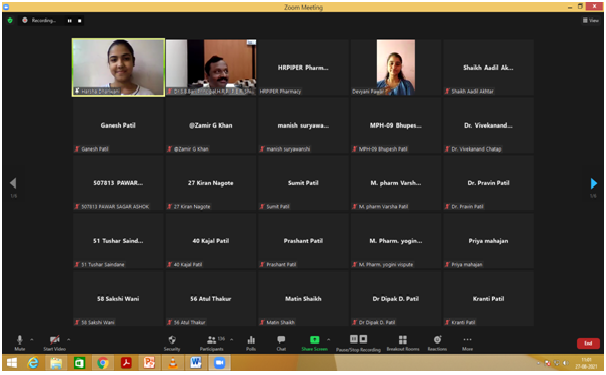This screenshot has width=606, height=375.
Task: Open the View layout menu
Action: tap(591, 20)
